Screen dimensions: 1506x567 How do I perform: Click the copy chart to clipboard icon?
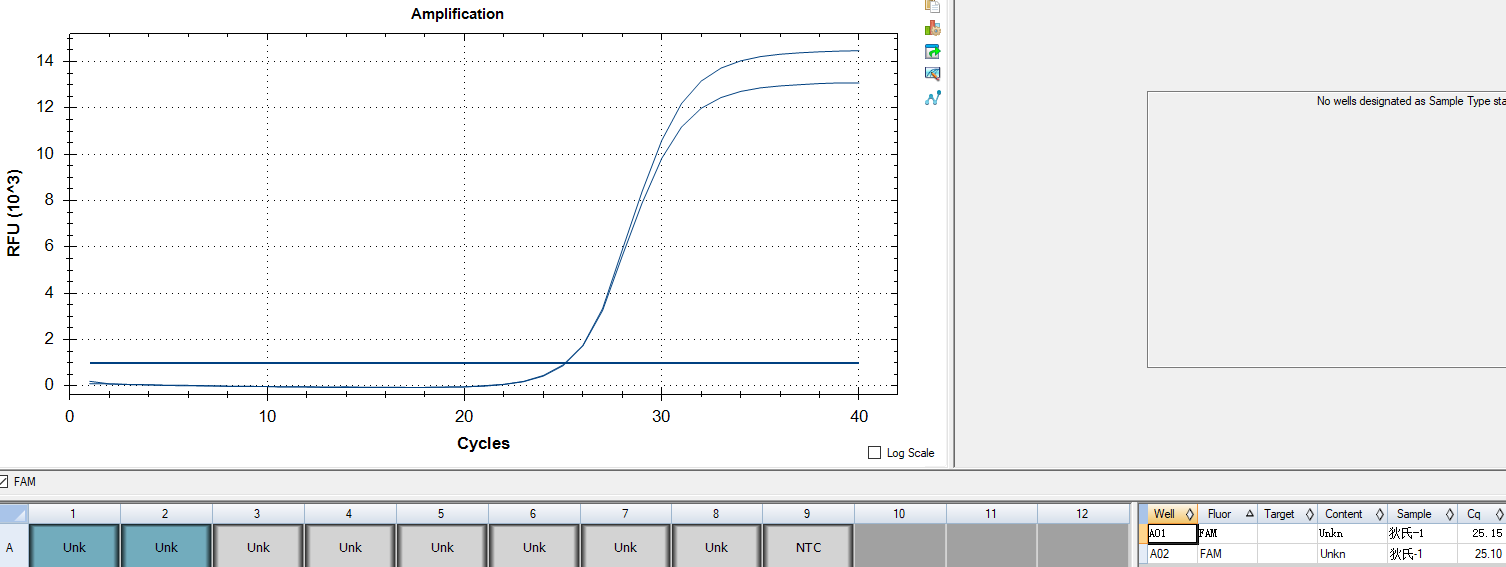coord(932,5)
